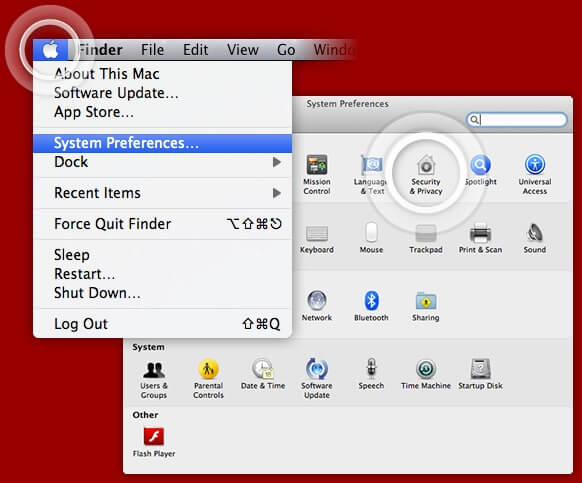Choose App Store... menu entry

tap(162, 112)
